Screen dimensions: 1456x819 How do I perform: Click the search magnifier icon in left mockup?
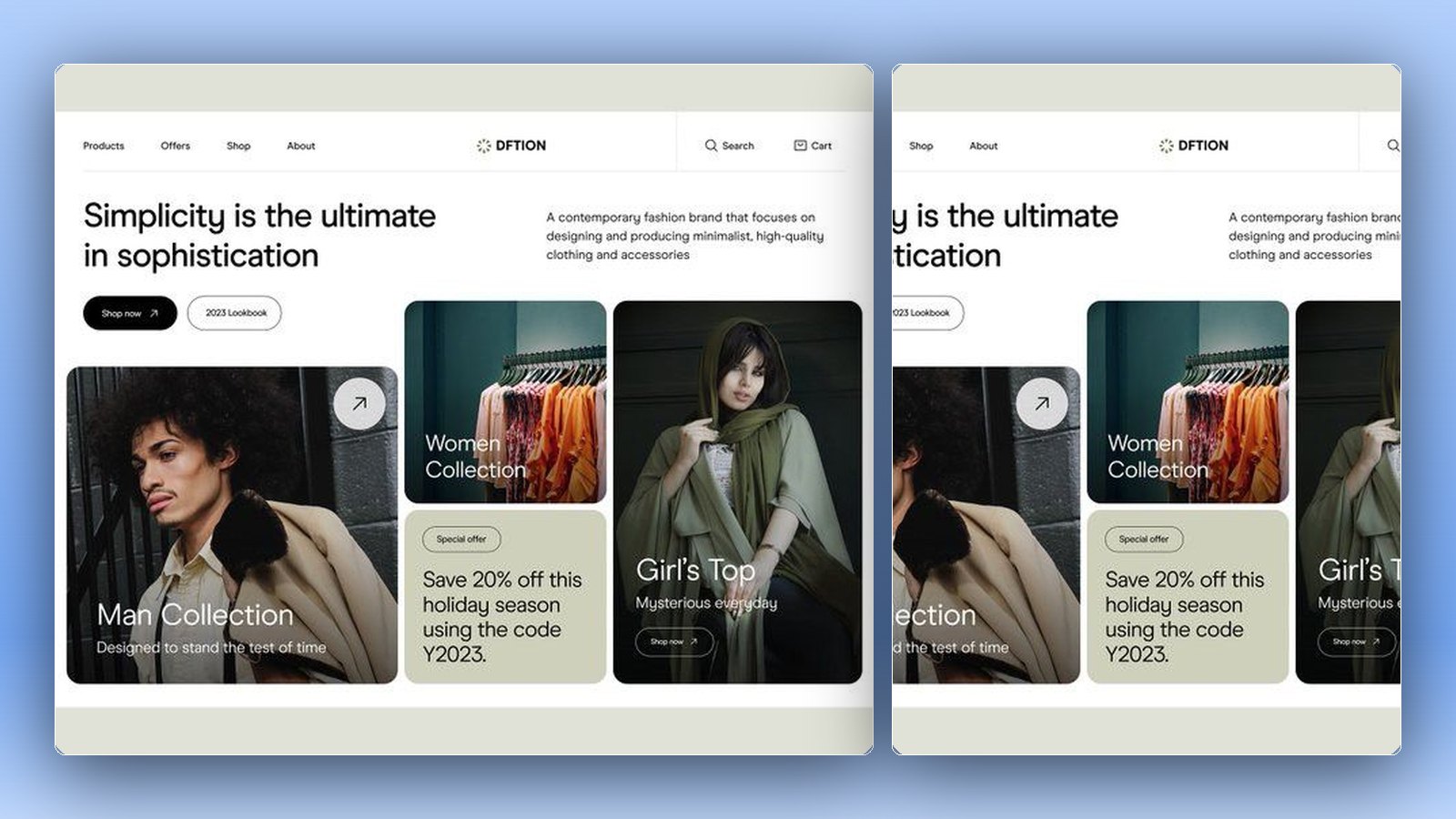(711, 146)
